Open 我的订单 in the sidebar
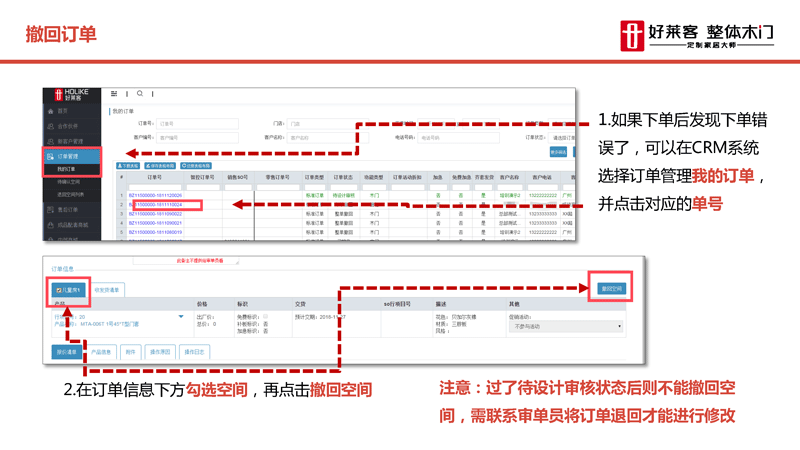The height and width of the screenshot is (450, 800). (66, 169)
